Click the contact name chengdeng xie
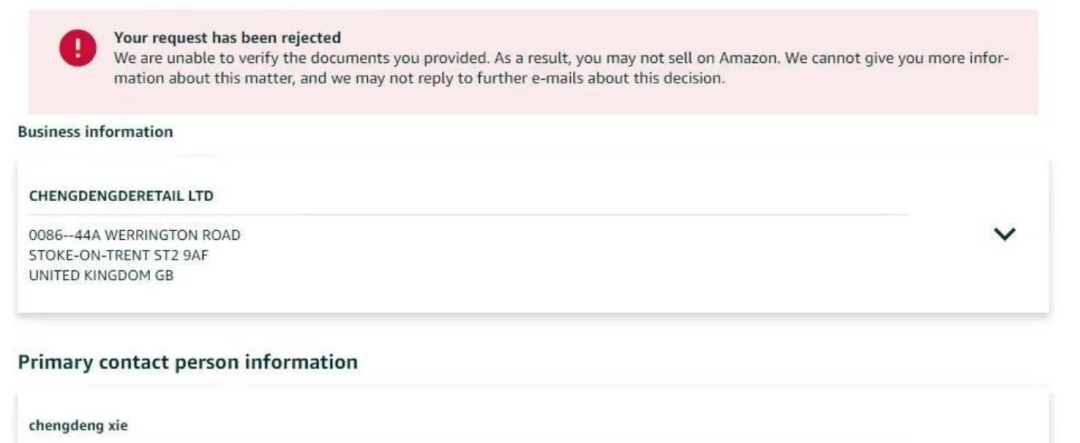This screenshot has height=443, width=1080. [x=79, y=425]
